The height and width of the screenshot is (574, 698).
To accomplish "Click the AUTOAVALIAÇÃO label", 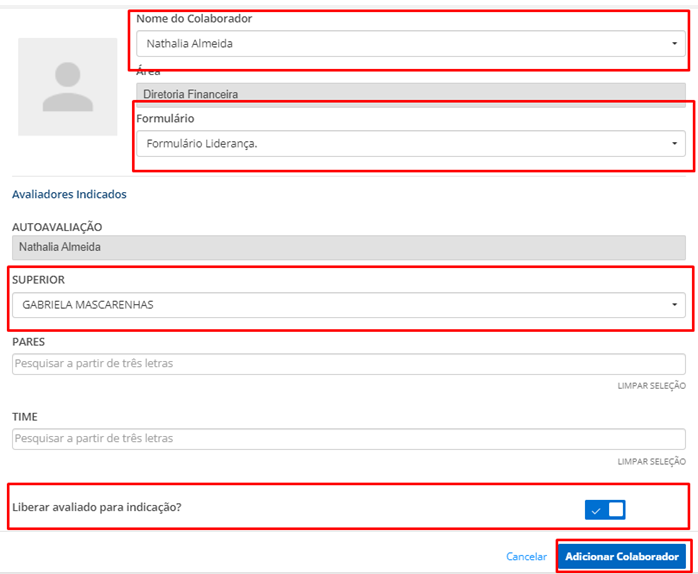I will 57,227.
